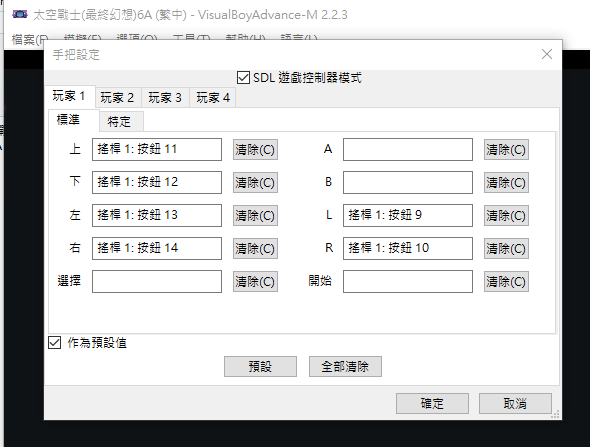Click the 上 input field
590x447 pixels.
[x=157, y=149]
